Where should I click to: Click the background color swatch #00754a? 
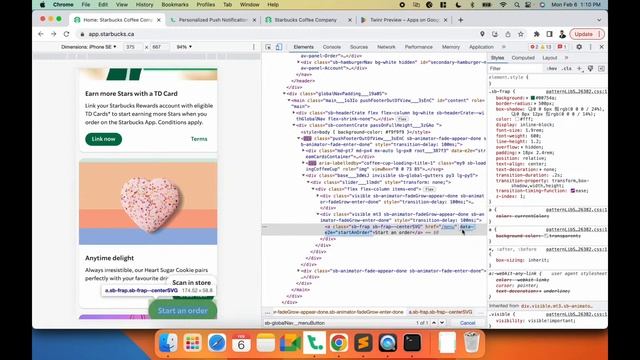(532, 98)
